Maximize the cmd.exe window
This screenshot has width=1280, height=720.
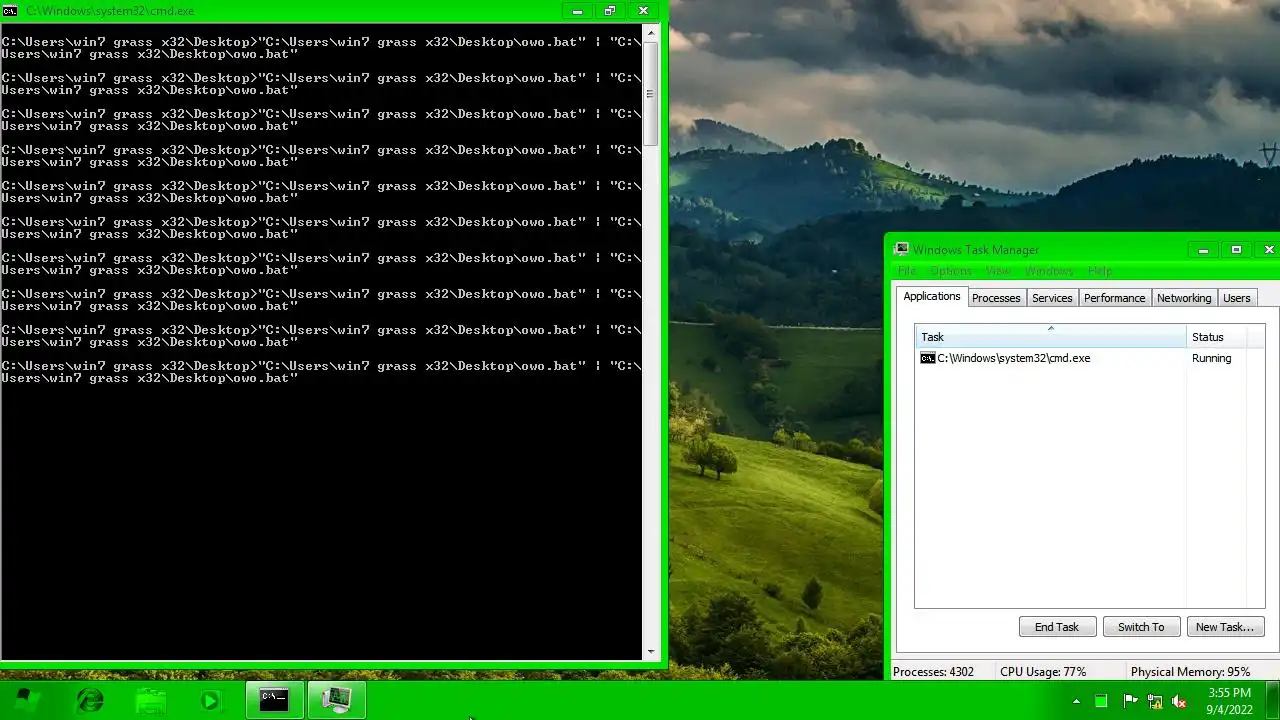click(x=610, y=11)
